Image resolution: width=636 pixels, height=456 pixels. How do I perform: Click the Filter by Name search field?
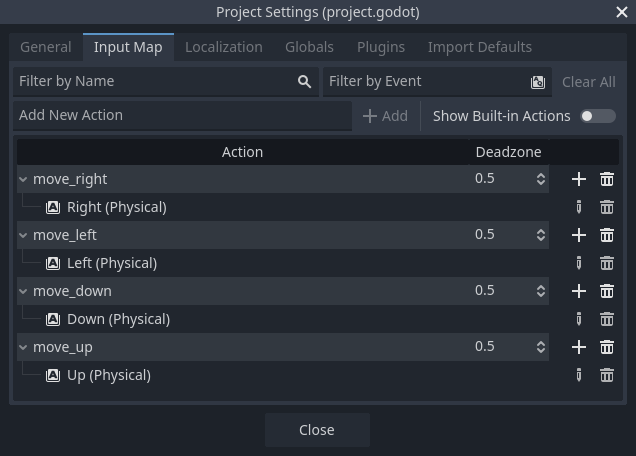(155, 82)
